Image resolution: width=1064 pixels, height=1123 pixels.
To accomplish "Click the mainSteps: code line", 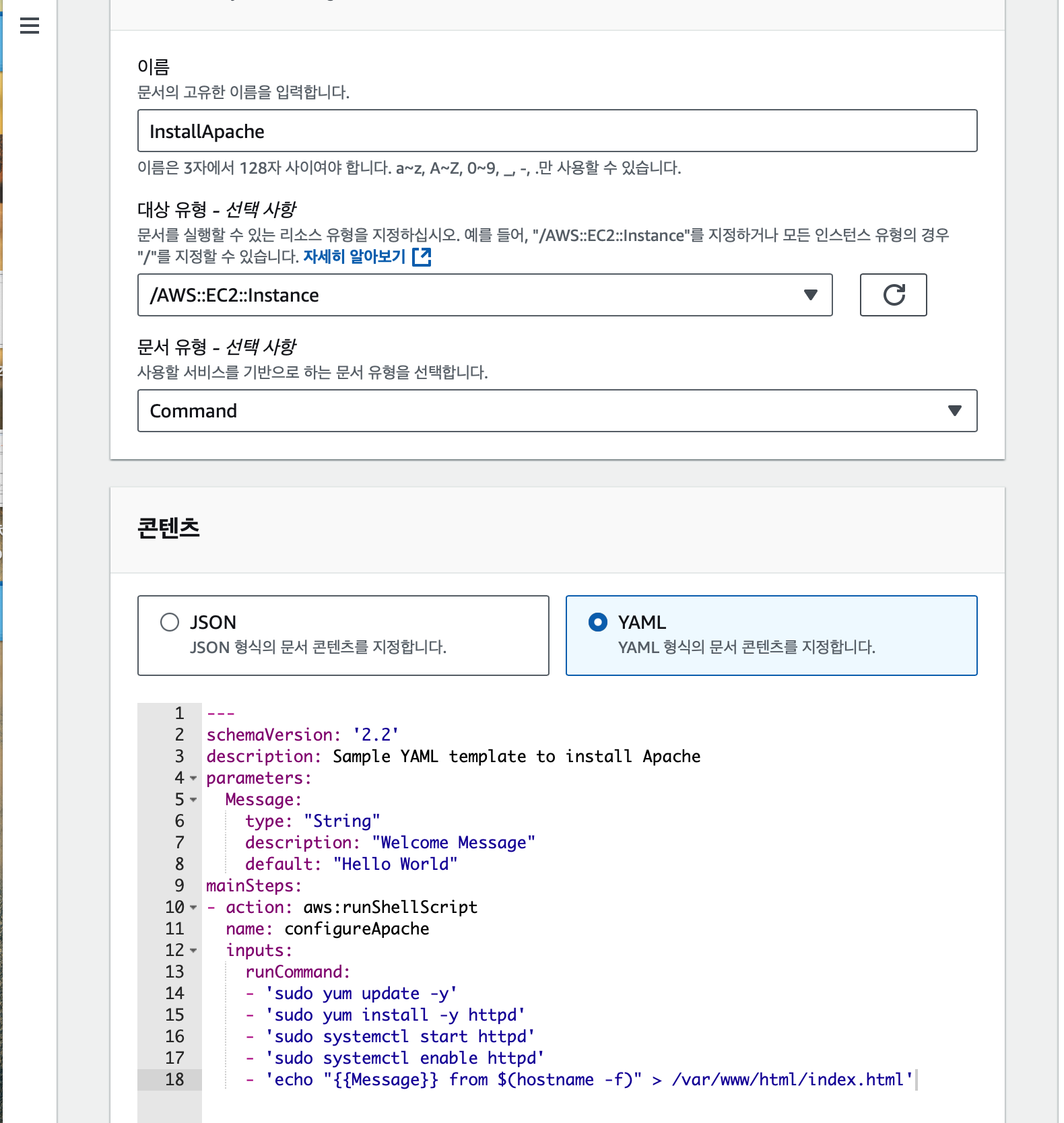I will coord(254,885).
